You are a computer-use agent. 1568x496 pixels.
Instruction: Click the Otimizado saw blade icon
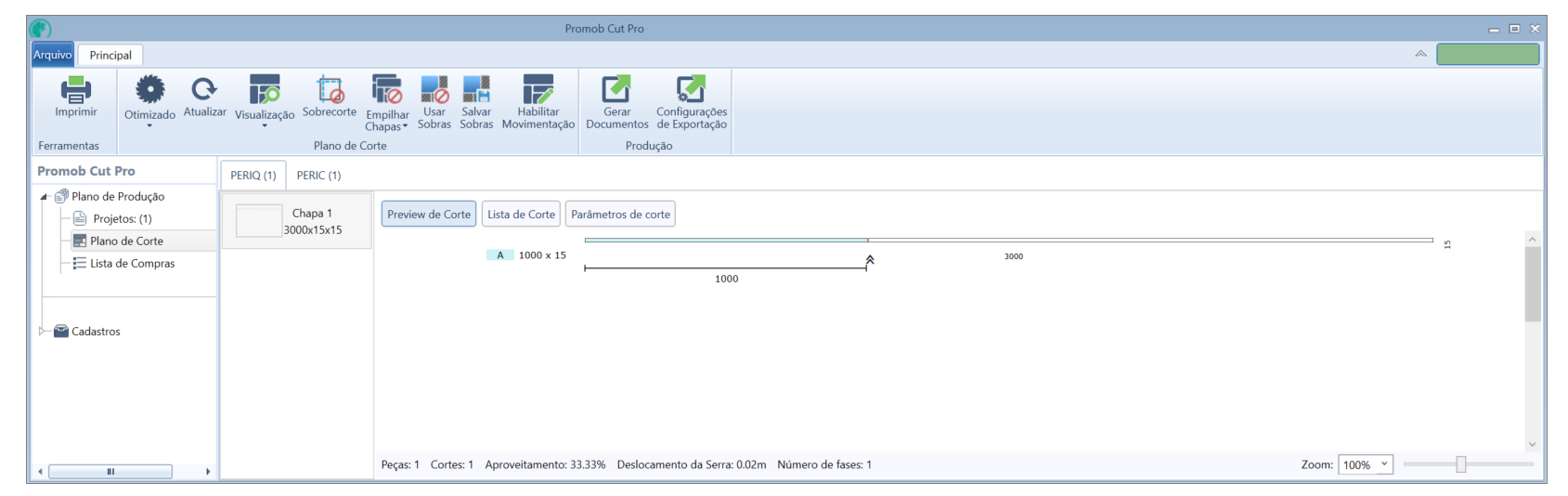tap(149, 90)
